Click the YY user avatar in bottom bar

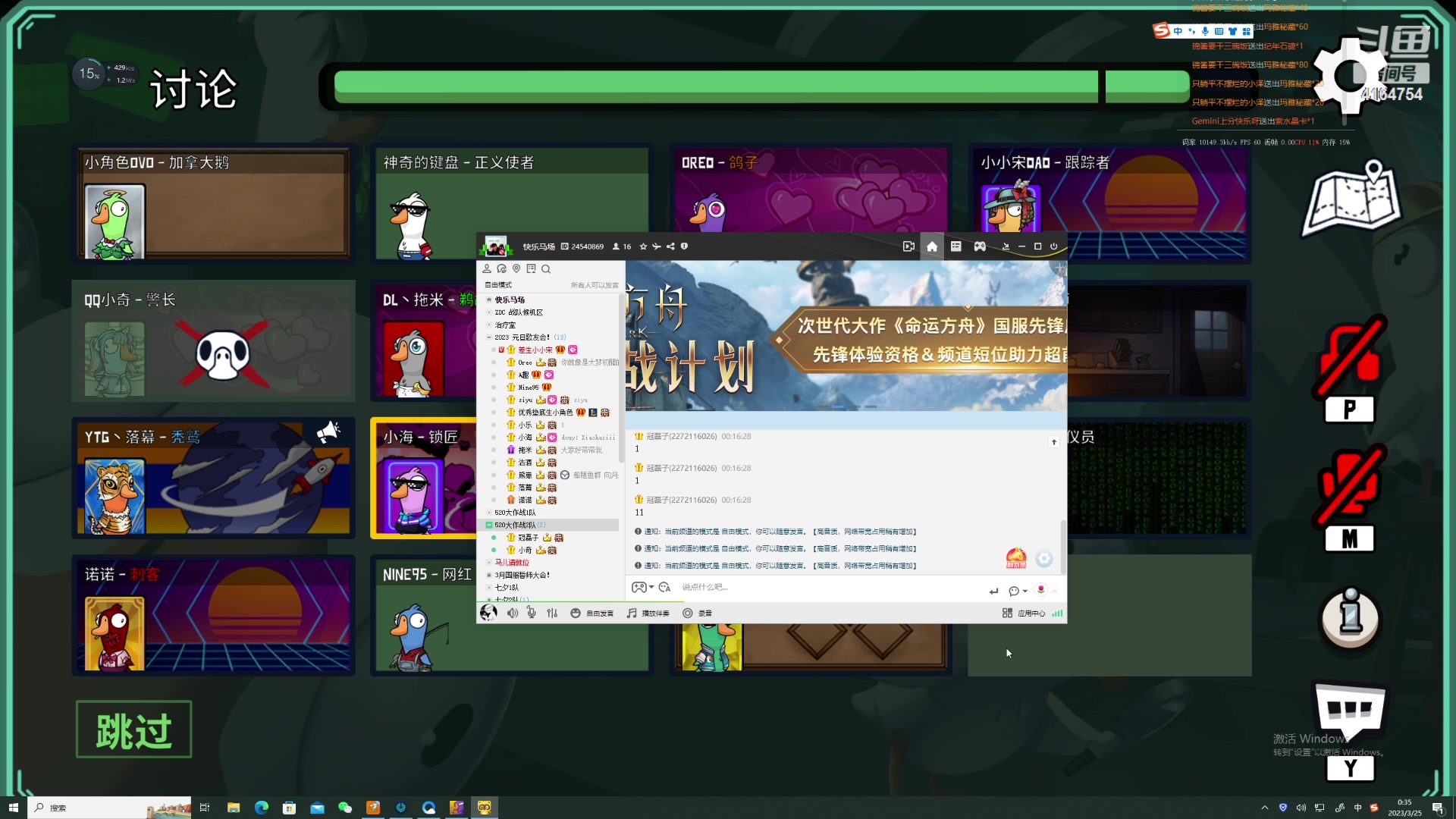(488, 613)
